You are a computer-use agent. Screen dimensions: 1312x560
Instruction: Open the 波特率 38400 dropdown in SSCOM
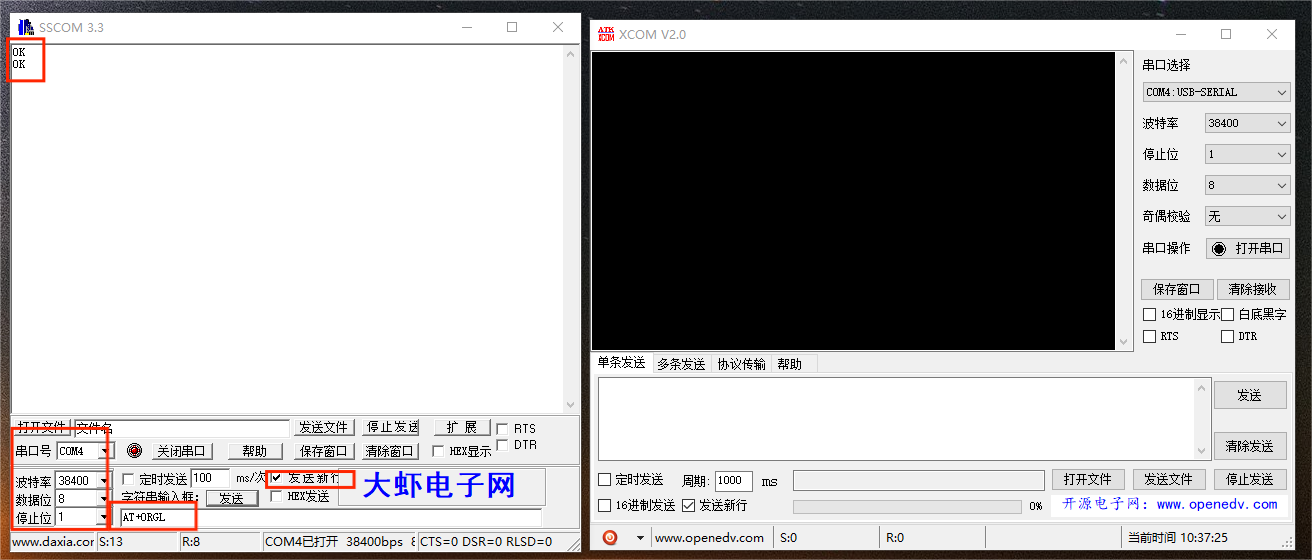point(104,480)
